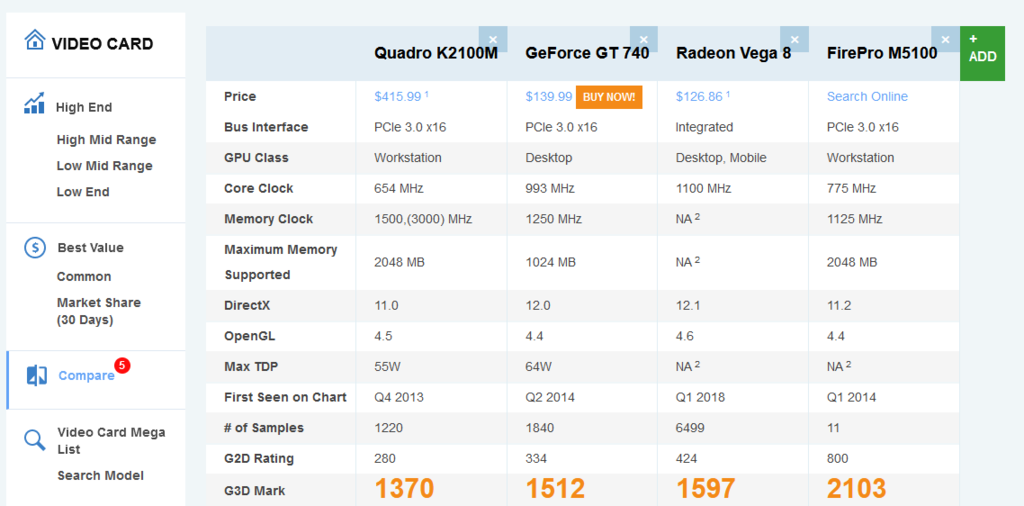Viewport: 1024px width, 506px height.
Task: Open the $139.99 price link
Action: pos(549,97)
